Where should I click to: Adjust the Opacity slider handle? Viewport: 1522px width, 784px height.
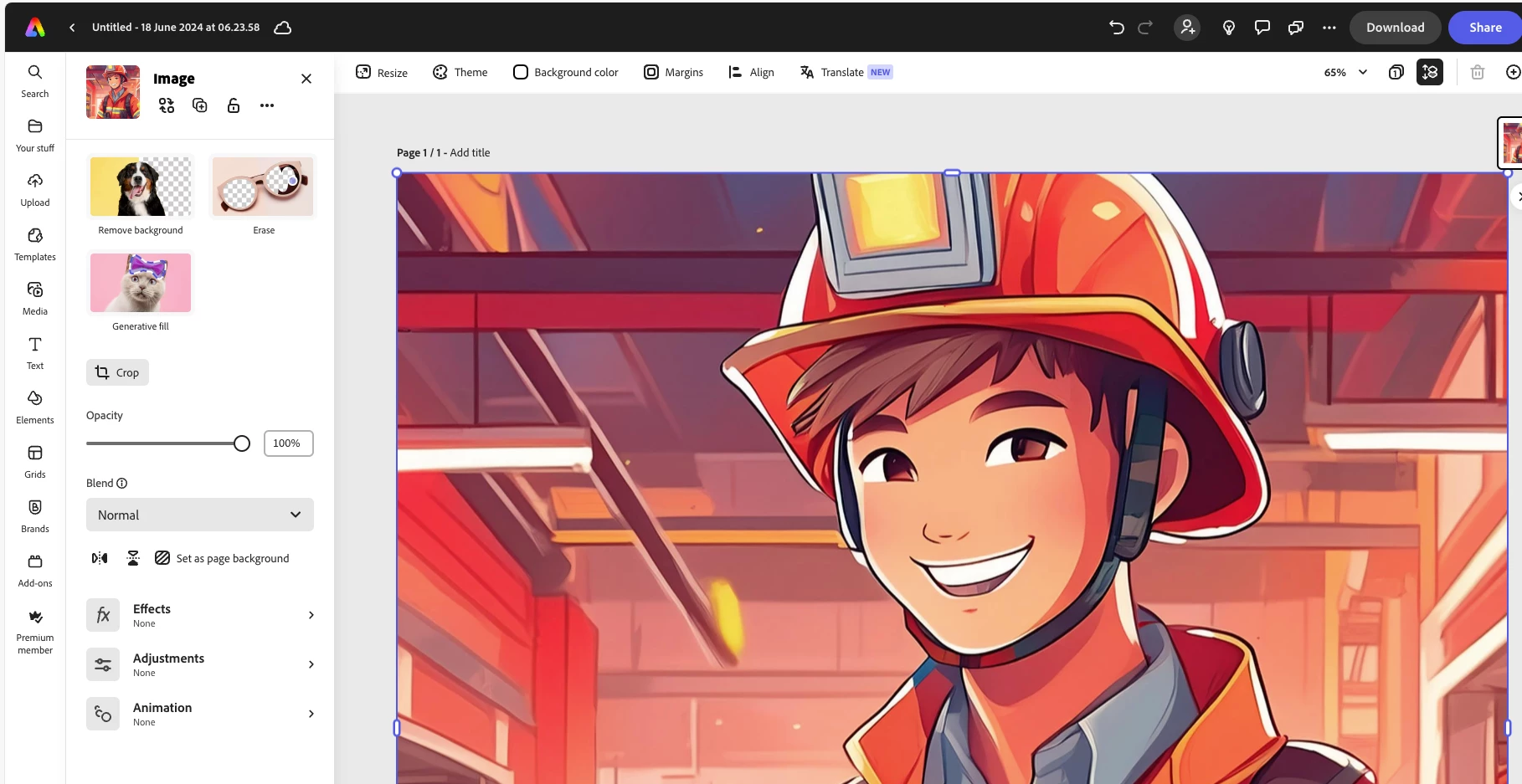pos(242,443)
